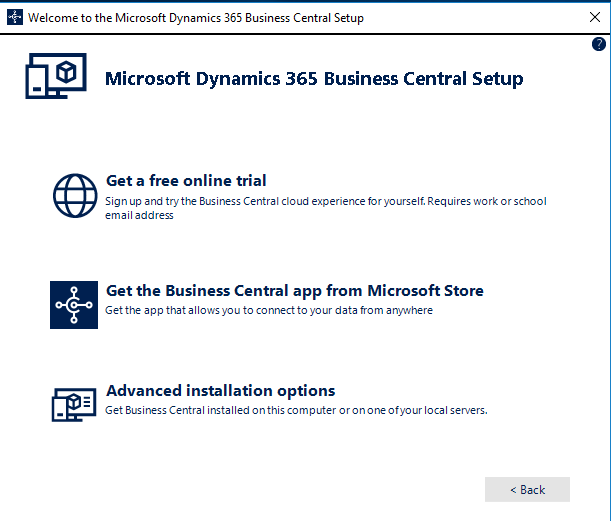Click the word Store in Microsoft Store heading

[x=464, y=291]
